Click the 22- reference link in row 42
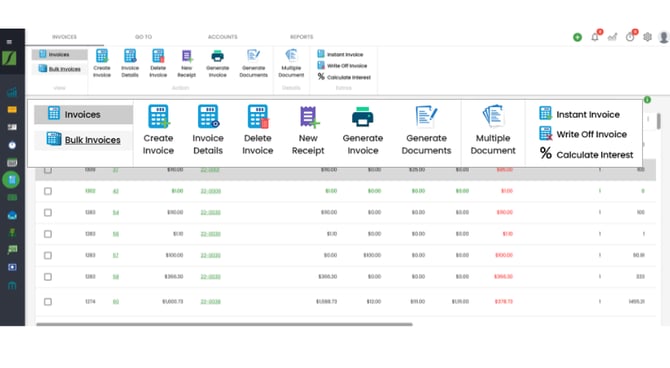This screenshot has height=368, width=670. pyautogui.click(x=211, y=191)
